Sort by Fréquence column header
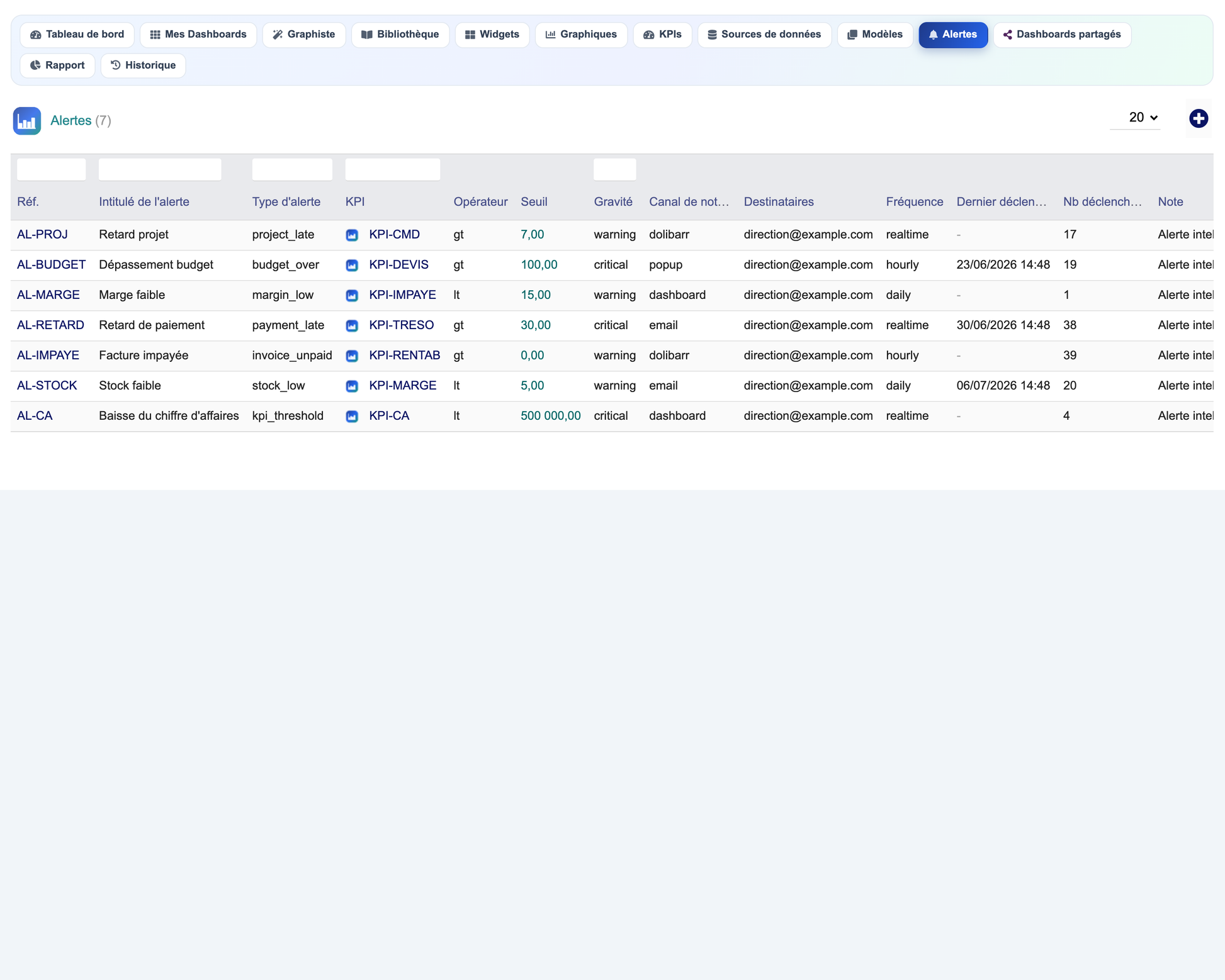This screenshot has height=980, width=1225. tap(915, 202)
